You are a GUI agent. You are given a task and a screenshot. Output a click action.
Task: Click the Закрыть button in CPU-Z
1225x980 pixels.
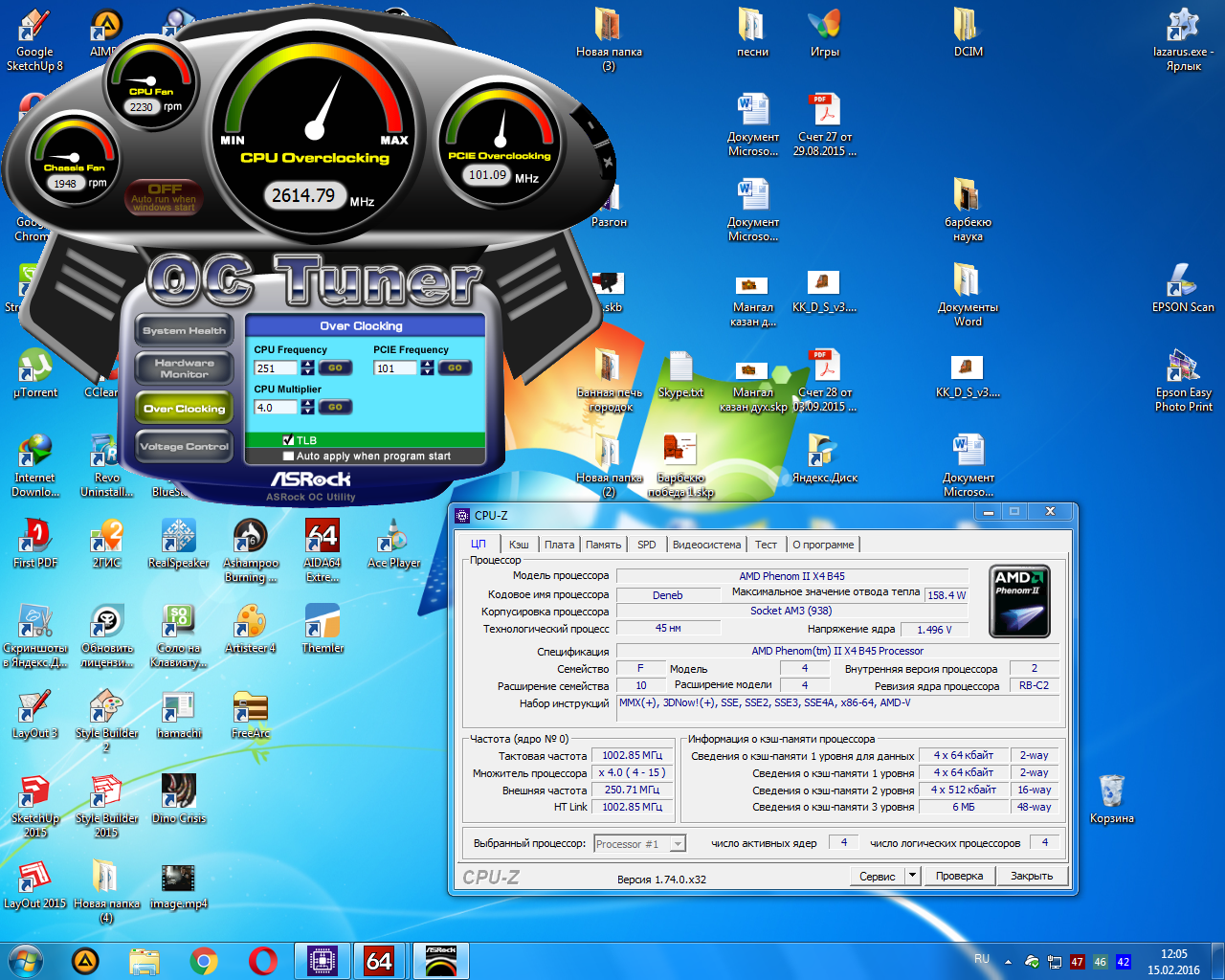pyautogui.click(x=1032, y=876)
